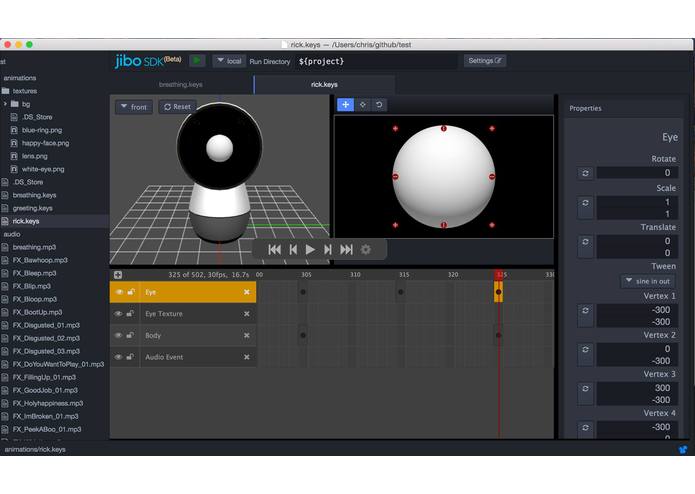Remove the Eye layer
695x494 pixels.
tap(247, 292)
